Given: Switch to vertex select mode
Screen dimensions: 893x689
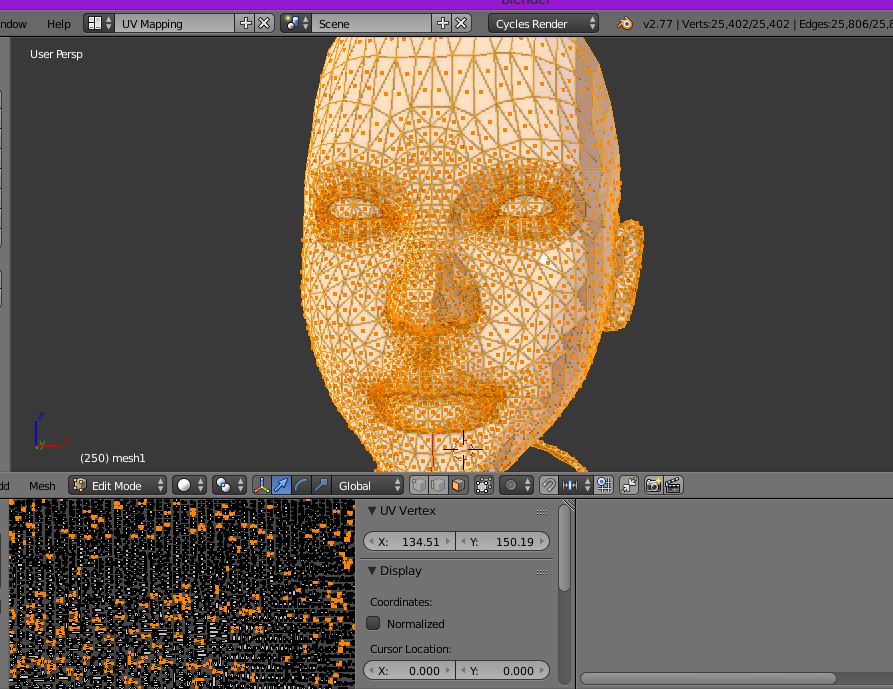Looking at the screenshot, I should (x=417, y=485).
